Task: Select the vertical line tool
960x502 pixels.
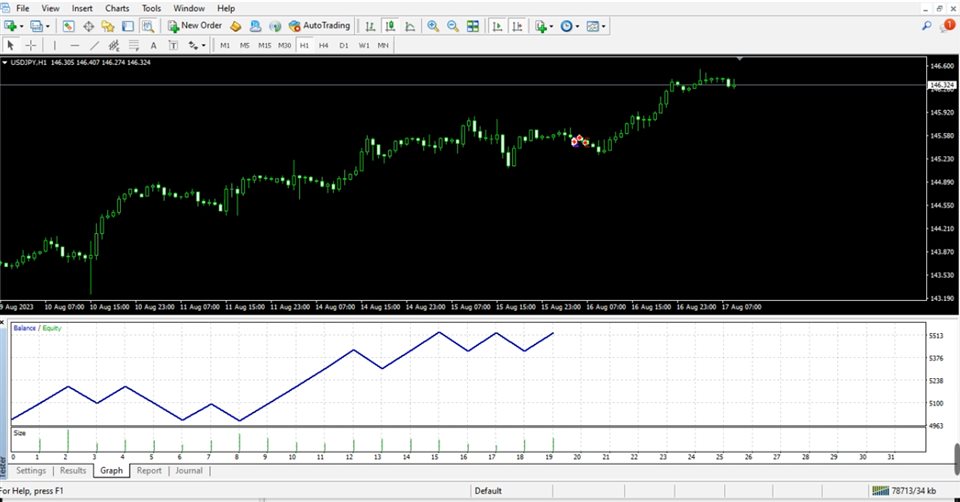Action: [x=54, y=45]
